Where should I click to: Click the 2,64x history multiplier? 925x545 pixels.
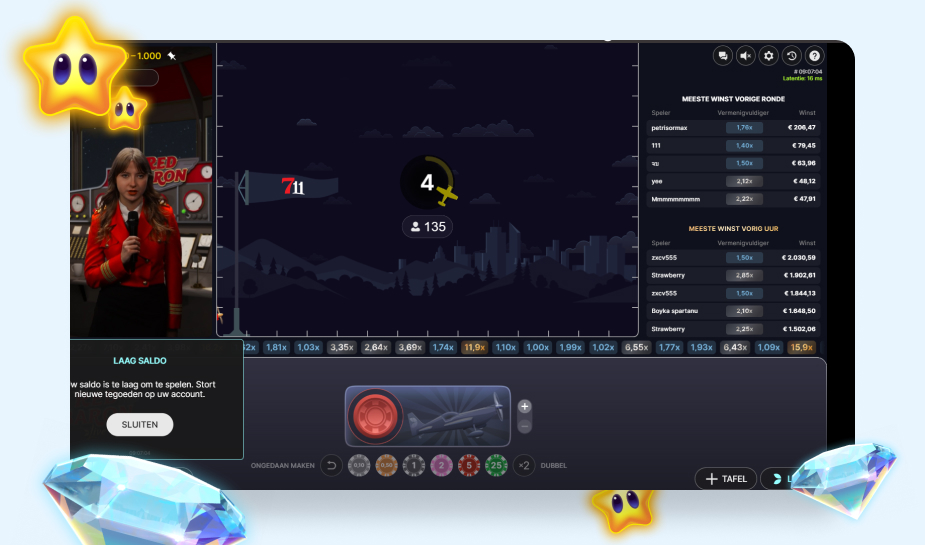pos(376,347)
